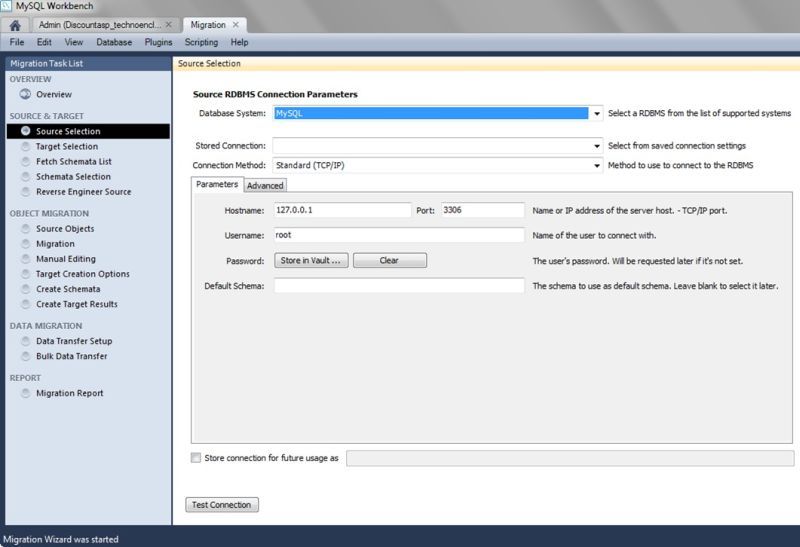
Task: Open the Scripting menu
Action: (x=201, y=42)
